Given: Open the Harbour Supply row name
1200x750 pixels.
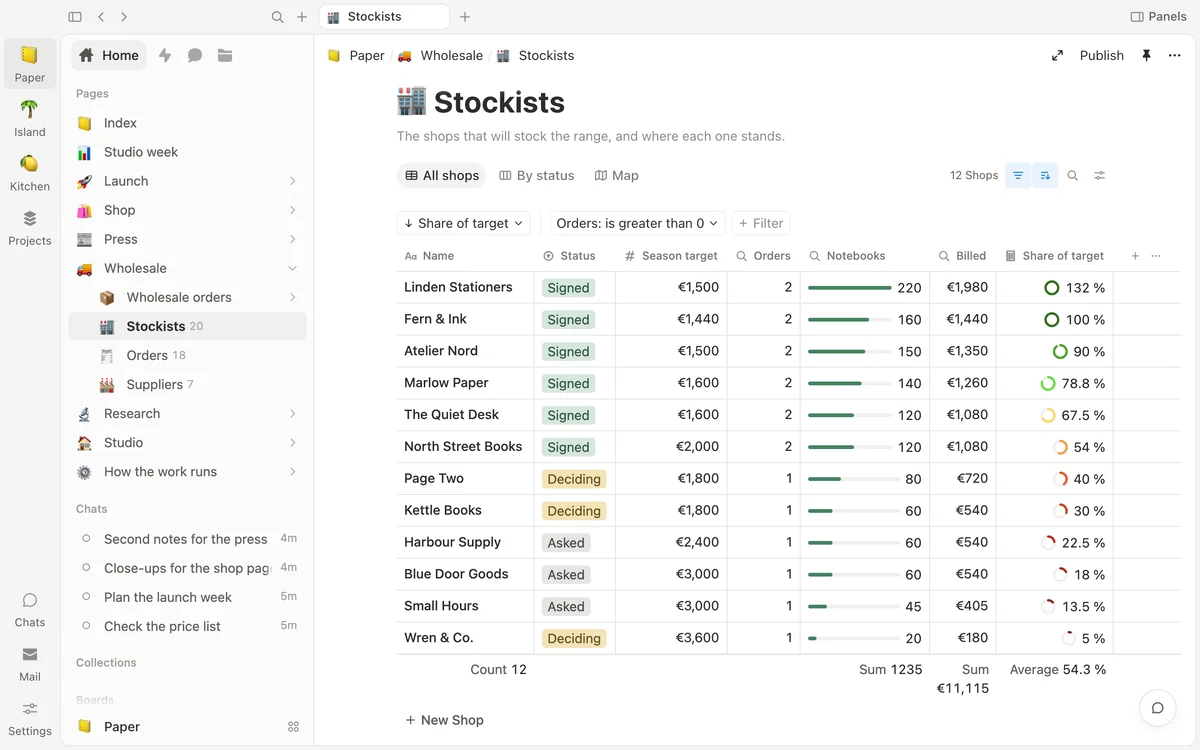Looking at the screenshot, I should (x=452, y=542).
